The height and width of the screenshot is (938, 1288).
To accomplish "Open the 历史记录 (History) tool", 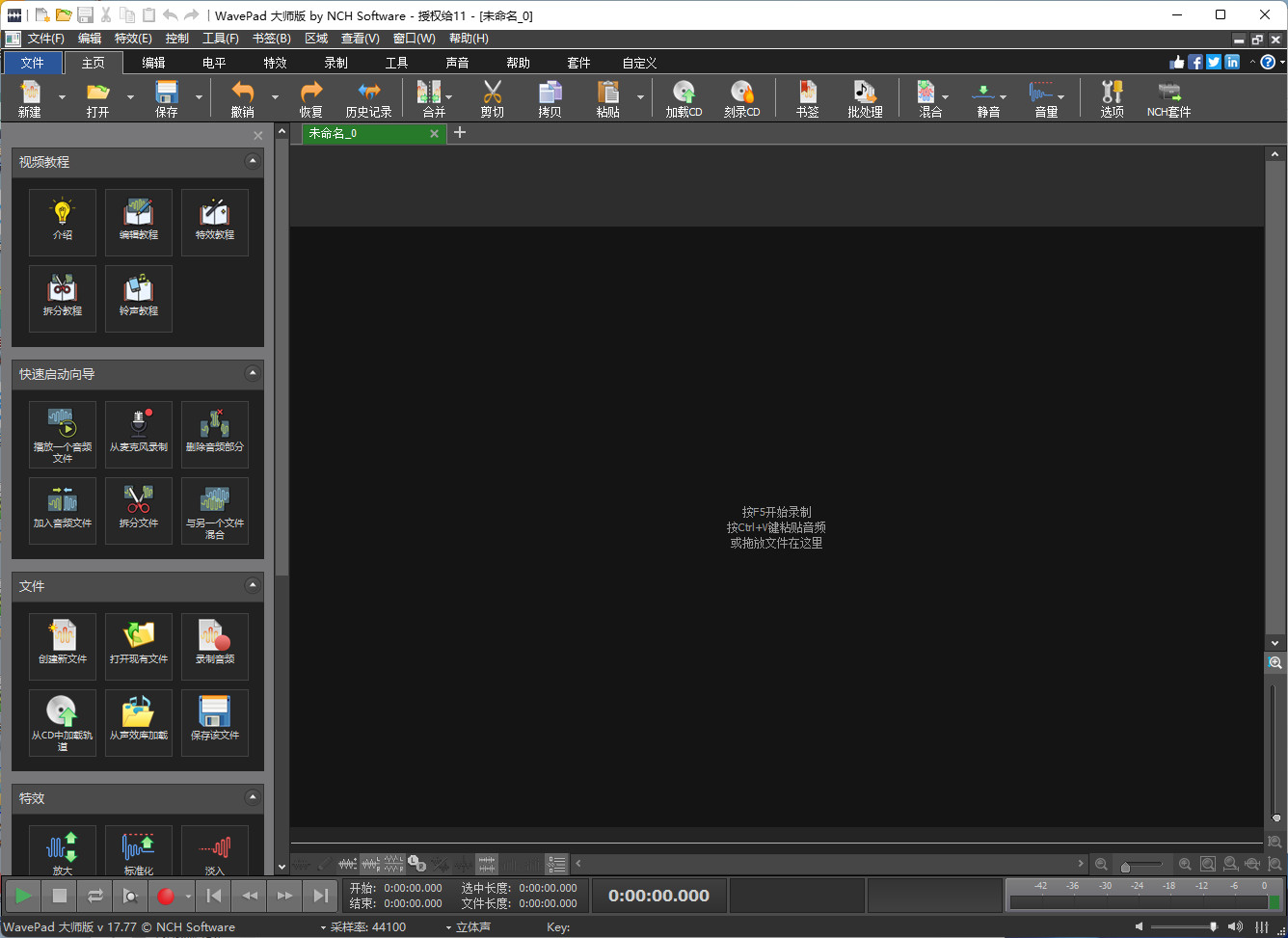I will click(x=369, y=98).
